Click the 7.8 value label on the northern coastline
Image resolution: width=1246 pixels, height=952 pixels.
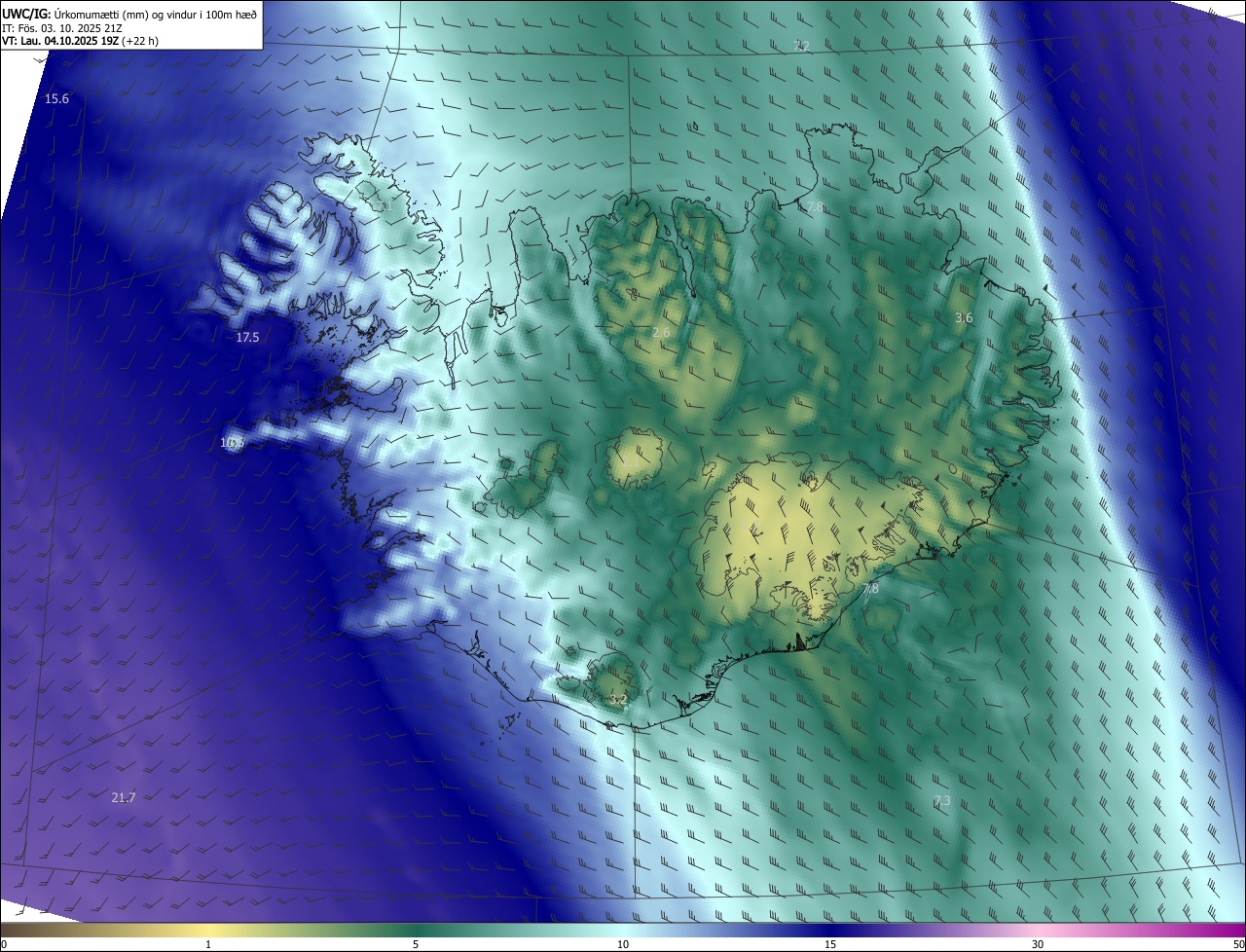(x=815, y=207)
